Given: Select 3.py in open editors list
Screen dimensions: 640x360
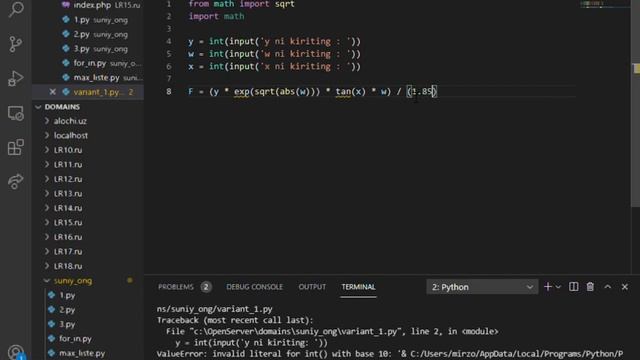Looking at the screenshot, I should [88, 49].
